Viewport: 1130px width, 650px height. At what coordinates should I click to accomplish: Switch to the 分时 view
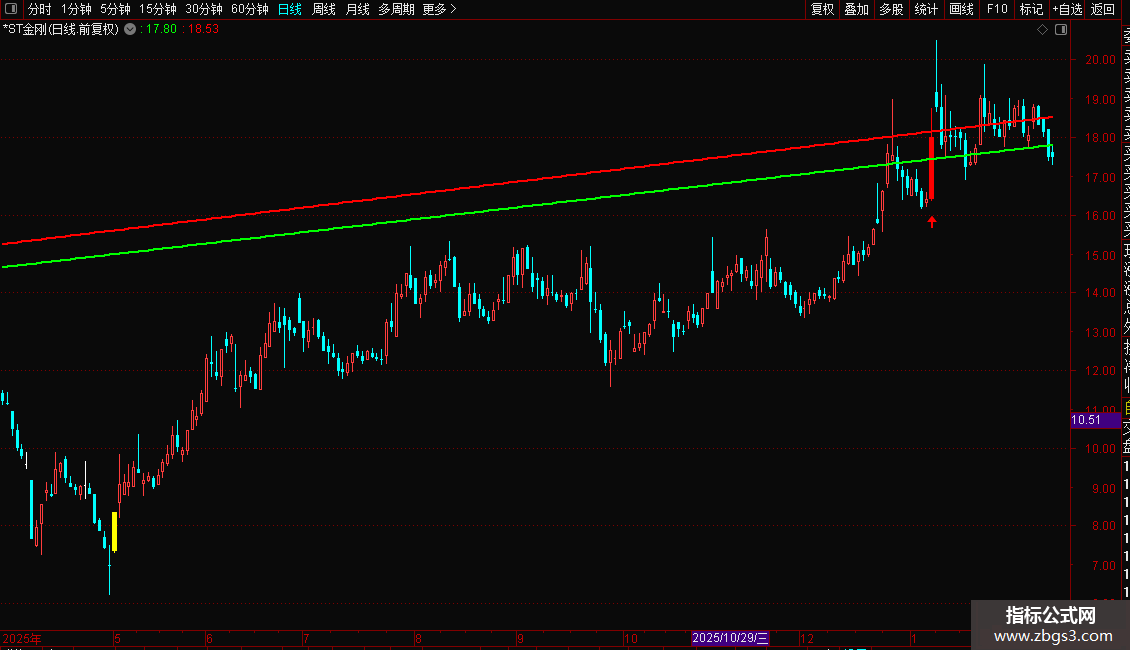(x=40, y=9)
